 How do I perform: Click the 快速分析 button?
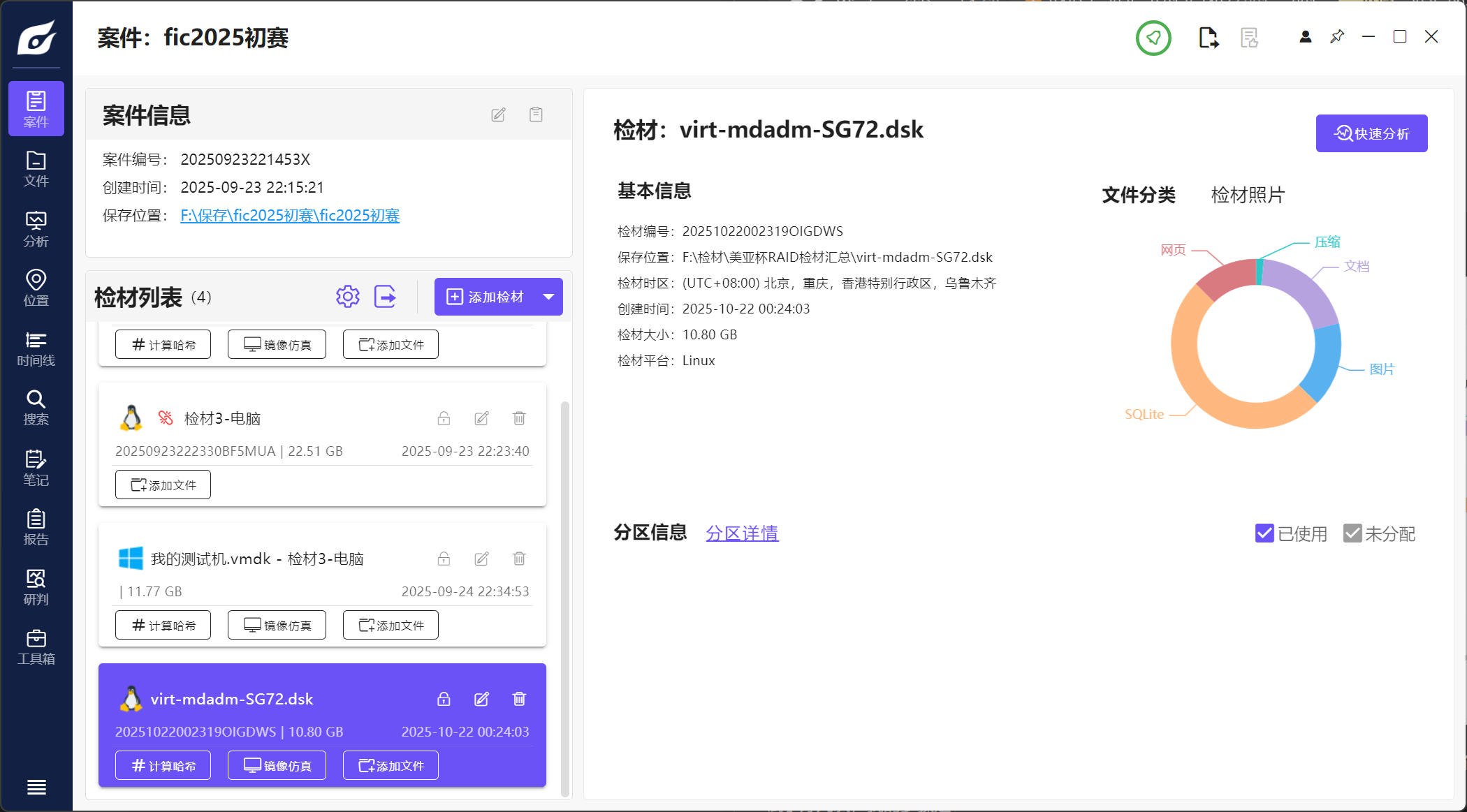click(1371, 133)
